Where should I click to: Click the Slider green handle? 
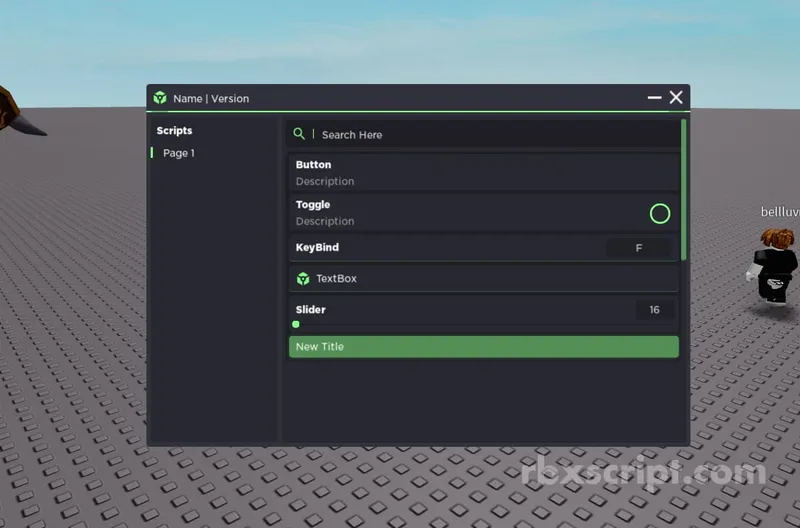(296, 324)
